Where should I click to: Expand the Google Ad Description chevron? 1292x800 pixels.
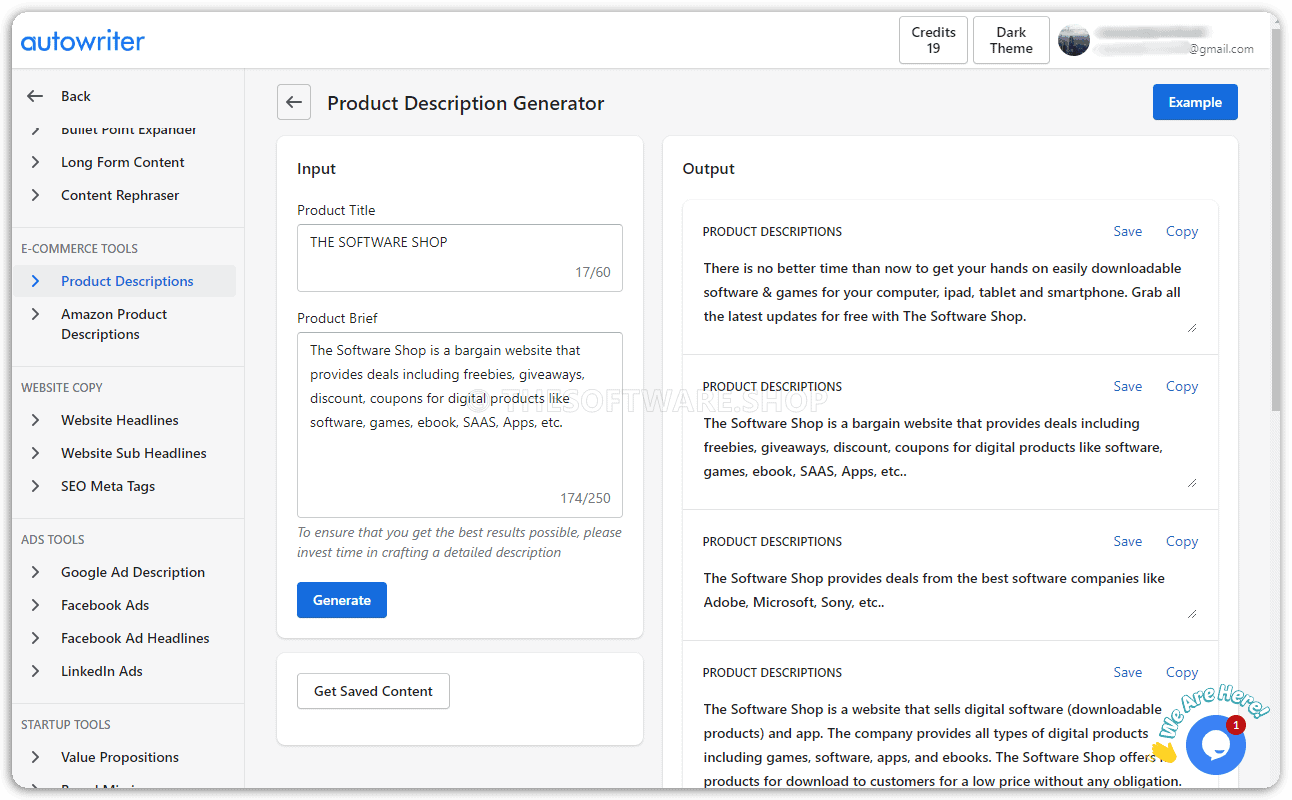pyautogui.click(x=35, y=572)
